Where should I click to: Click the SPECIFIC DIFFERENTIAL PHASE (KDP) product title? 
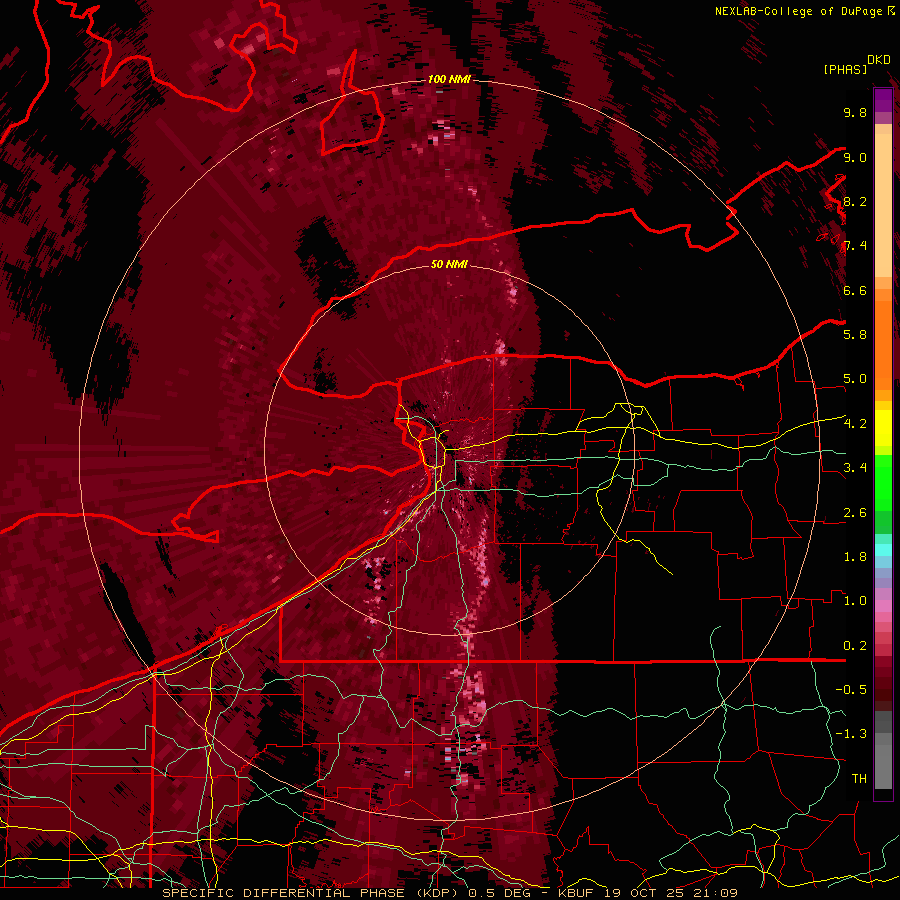[x=313, y=893]
